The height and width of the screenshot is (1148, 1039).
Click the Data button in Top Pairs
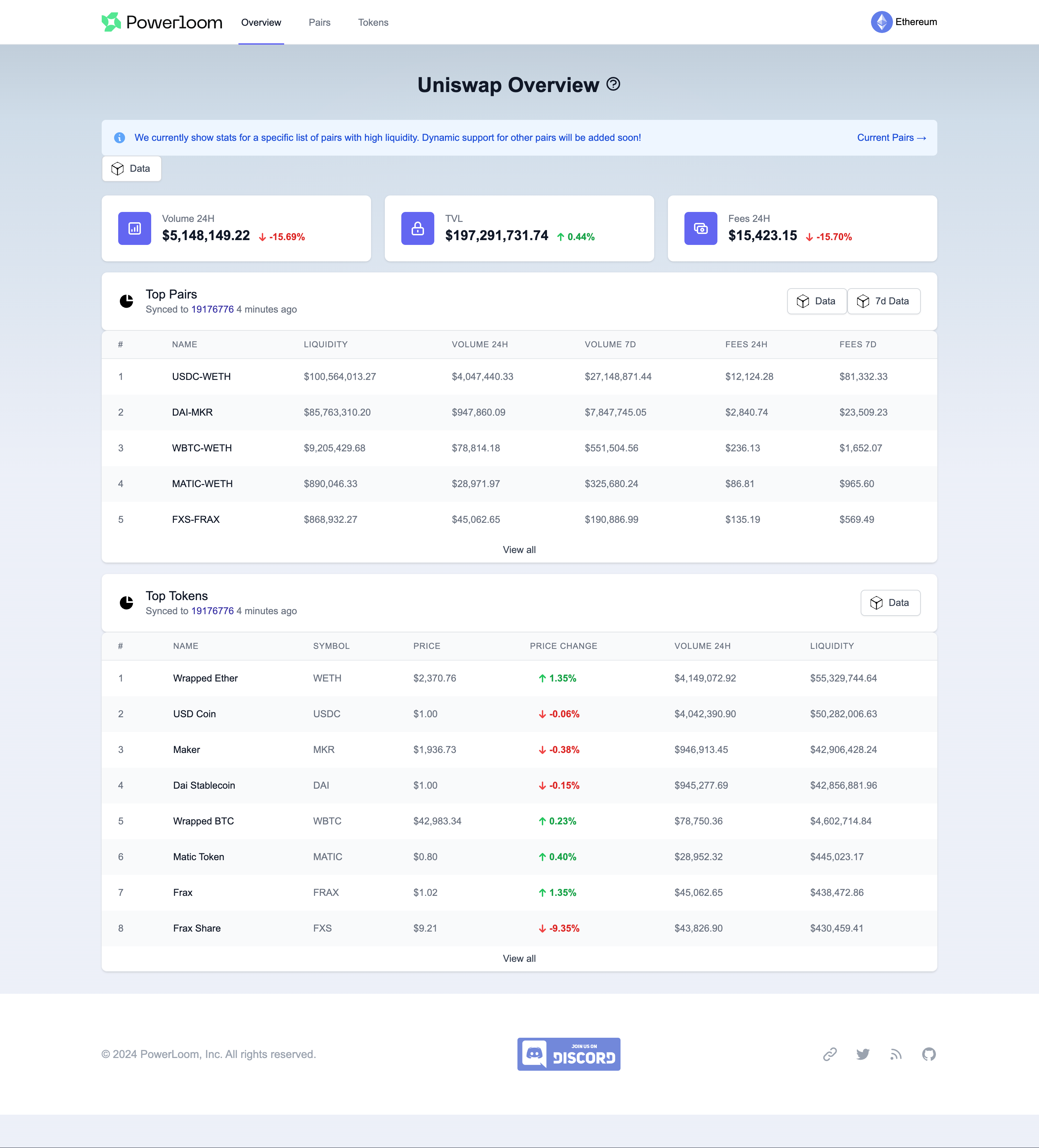coord(816,301)
